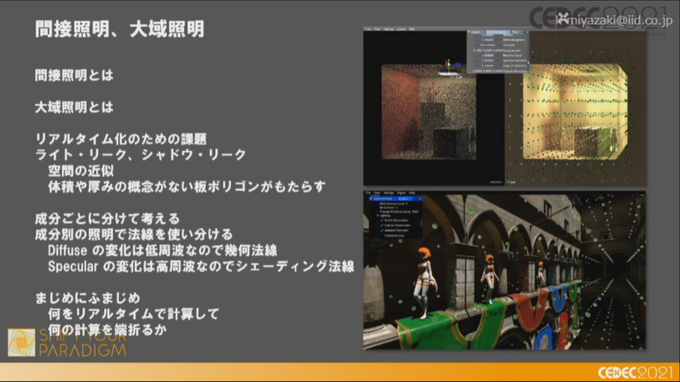Screen dimensions: 680x382
Task: Click the Specular の変化 bullet line
Action: coord(201,266)
